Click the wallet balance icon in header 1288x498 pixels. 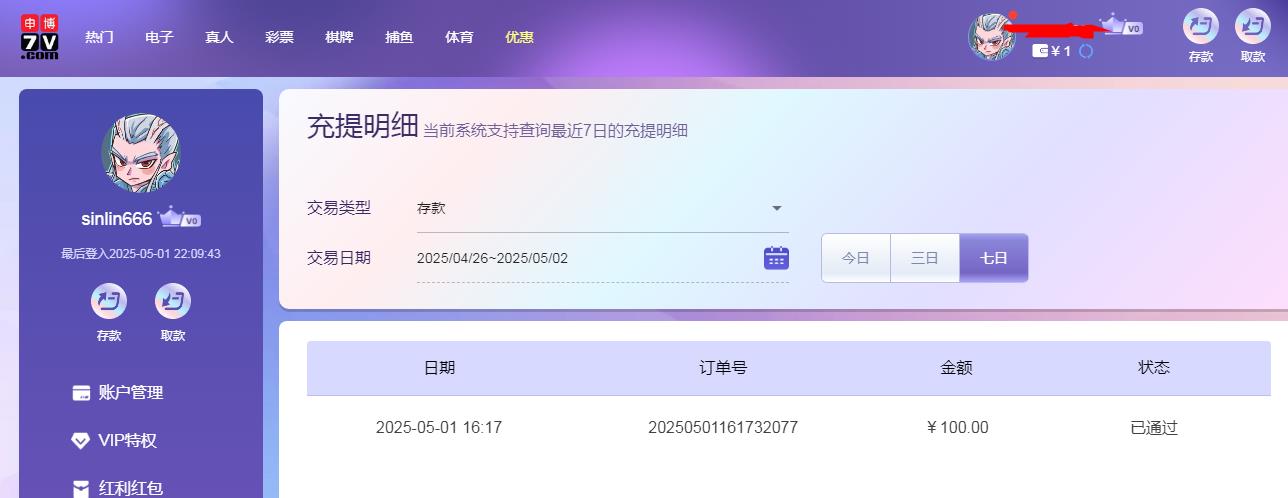(x=1040, y=51)
